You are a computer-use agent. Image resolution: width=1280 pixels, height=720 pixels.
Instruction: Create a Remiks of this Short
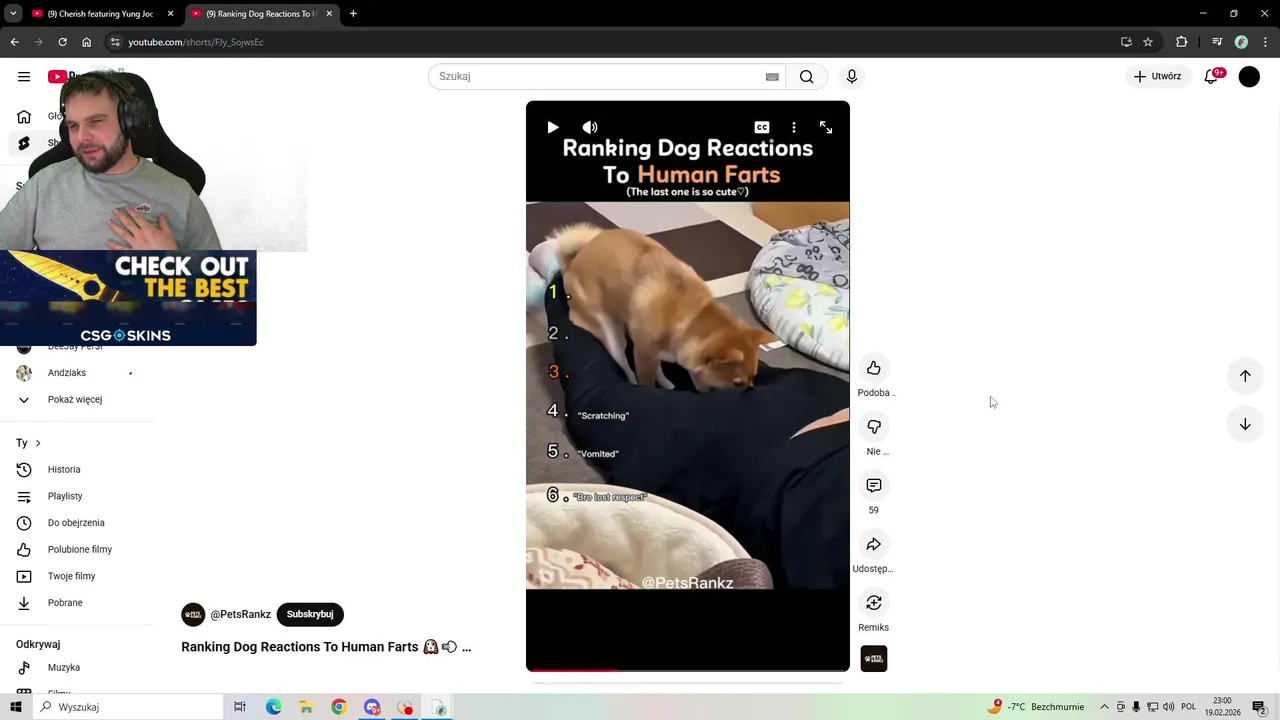point(874,603)
